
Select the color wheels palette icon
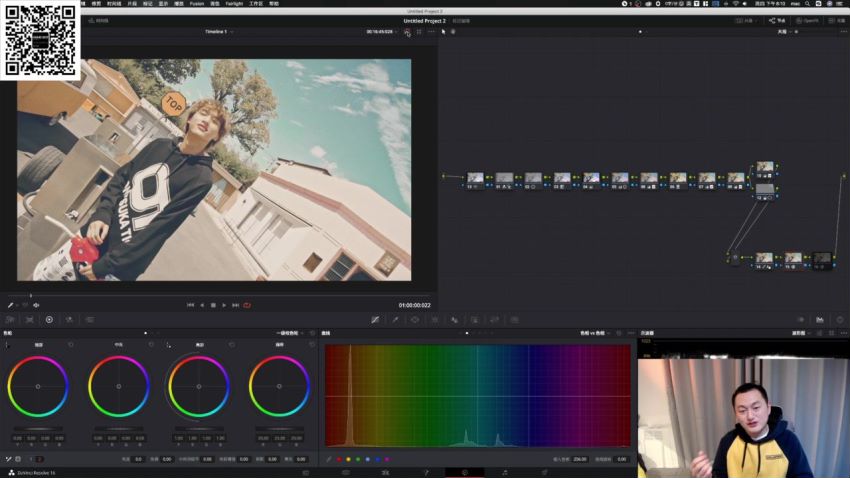[x=49, y=320]
